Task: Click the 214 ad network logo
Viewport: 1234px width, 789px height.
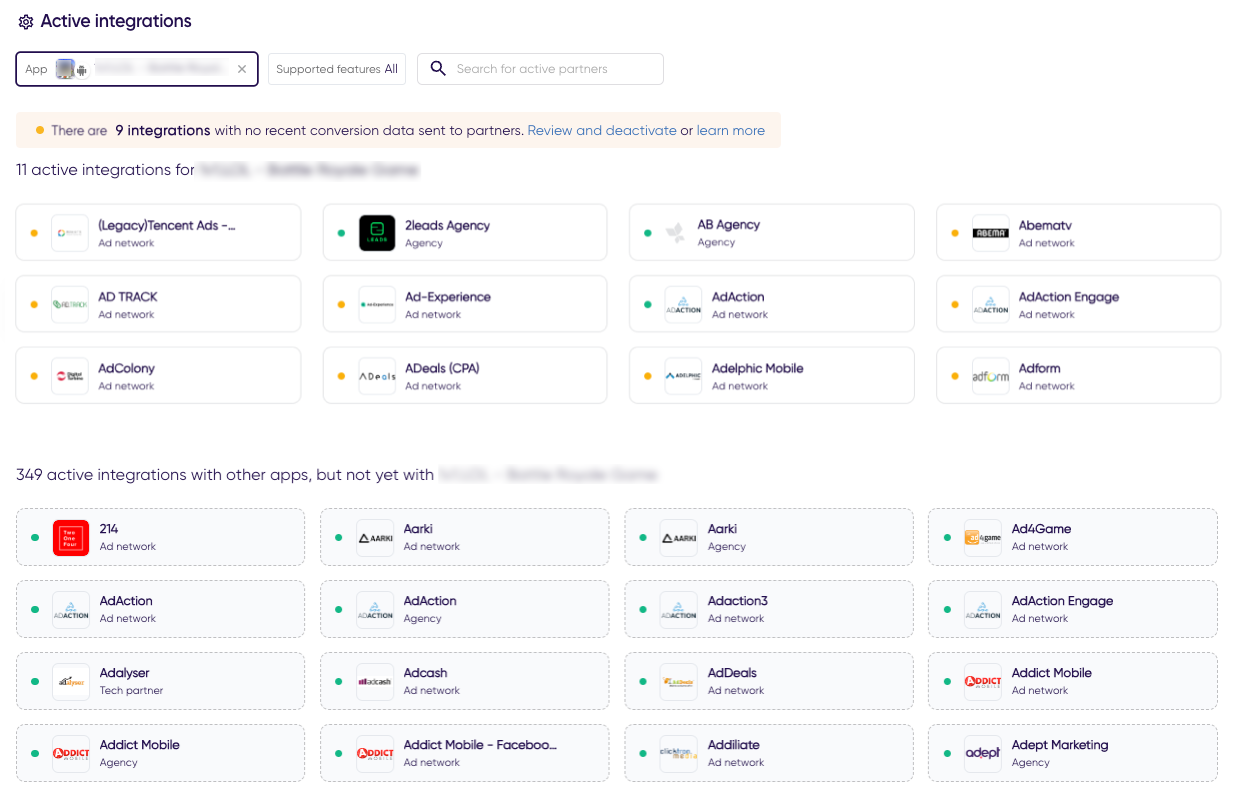Action: point(71,537)
